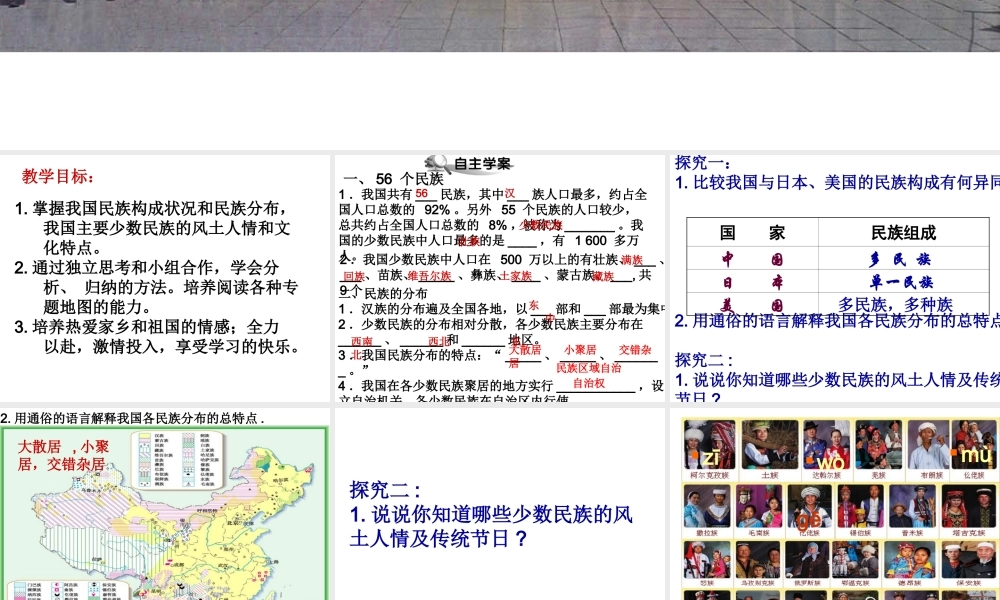The height and width of the screenshot is (600, 1000).
Task: Click objective 3 starting 培养热爱家乡和祖国的情感
Action: (157, 337)
